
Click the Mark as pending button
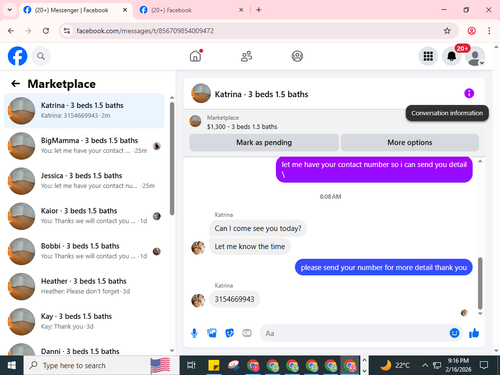point(264,143)
